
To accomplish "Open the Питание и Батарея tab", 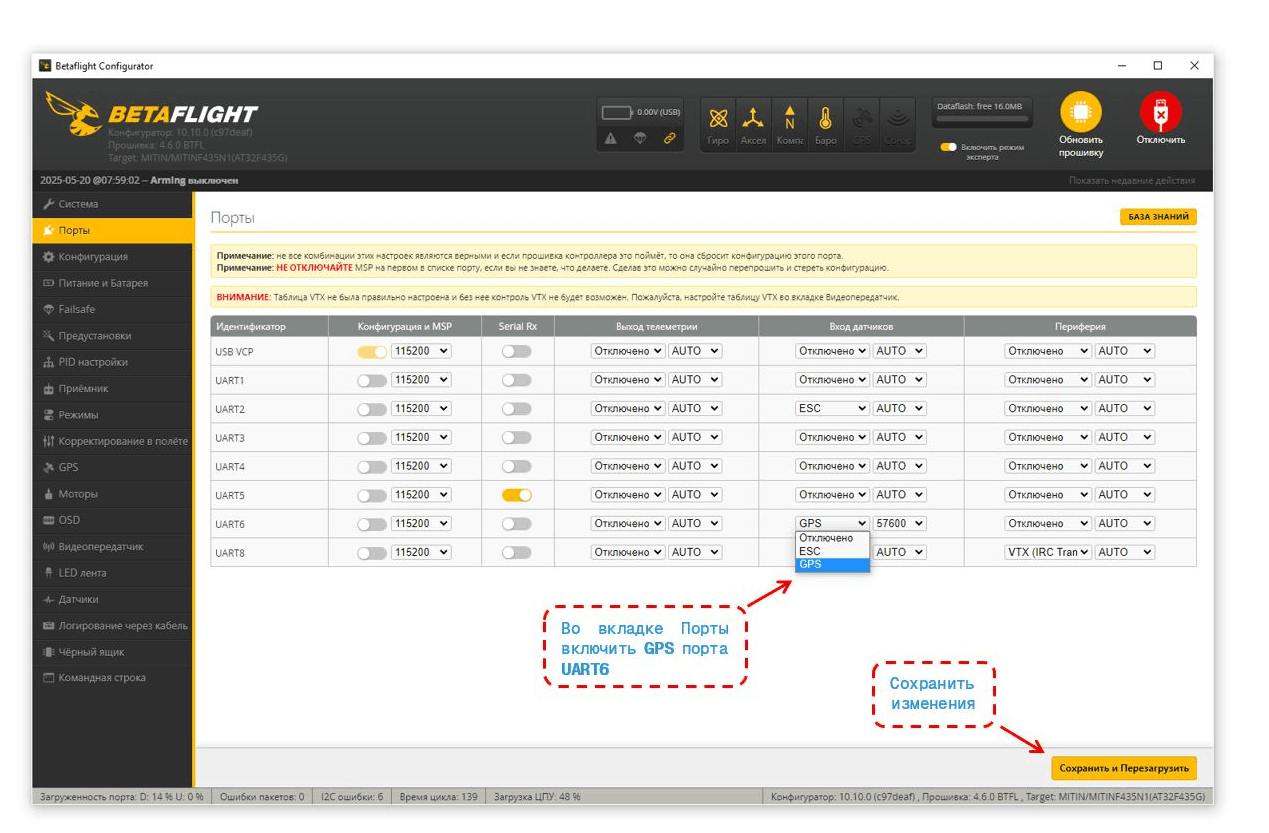I will (x=112, y=283).
